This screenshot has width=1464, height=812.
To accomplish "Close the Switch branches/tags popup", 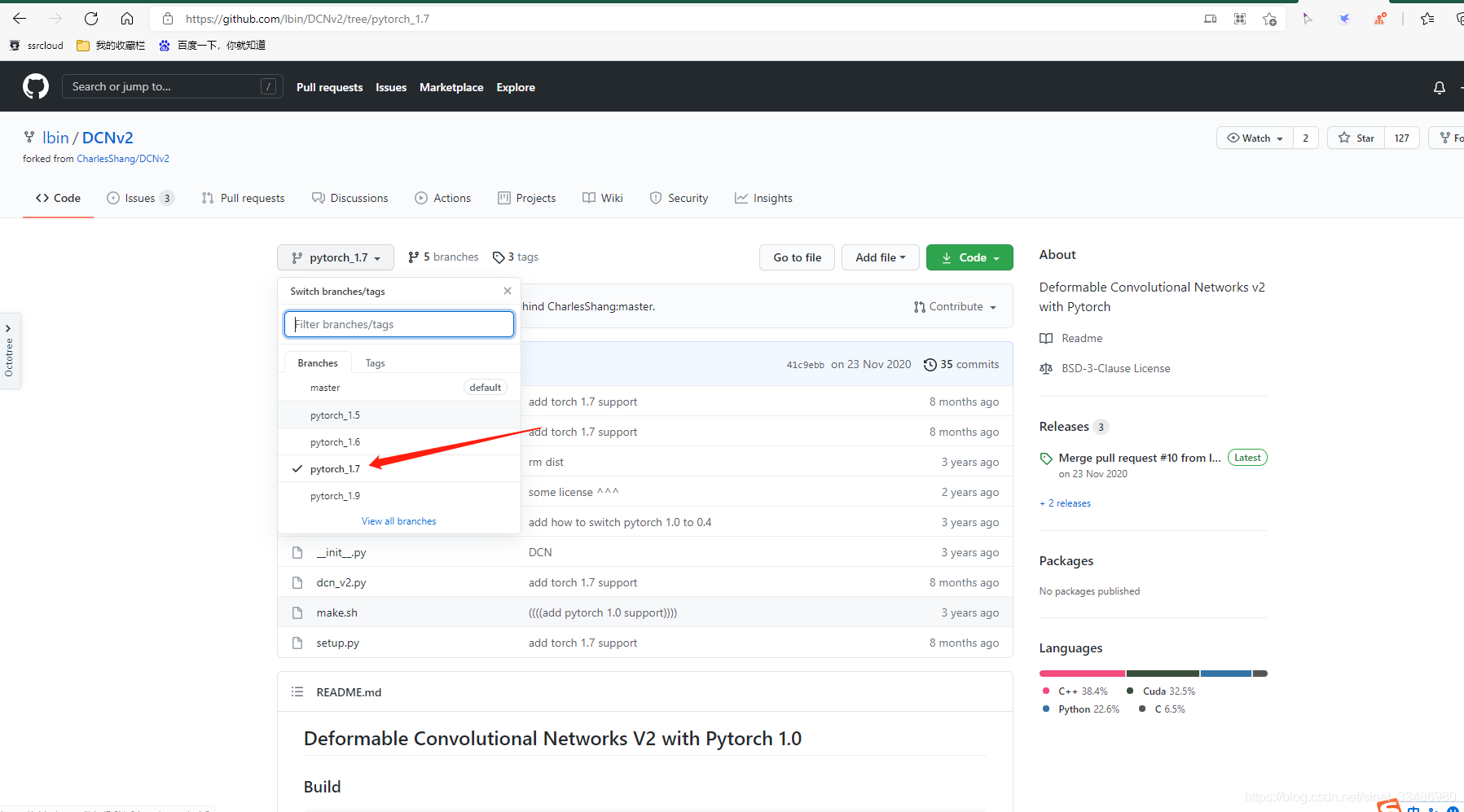I will [x=508, y=291].
